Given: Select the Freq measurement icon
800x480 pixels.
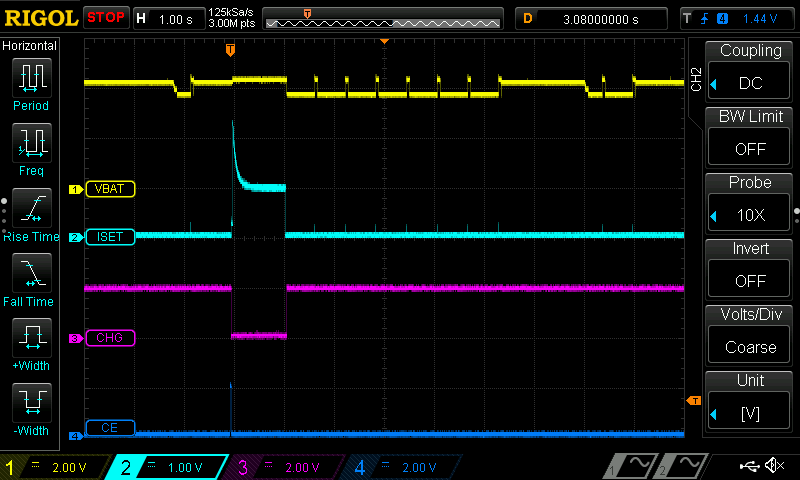Looking at the screenshot, I should pos(32,143).
